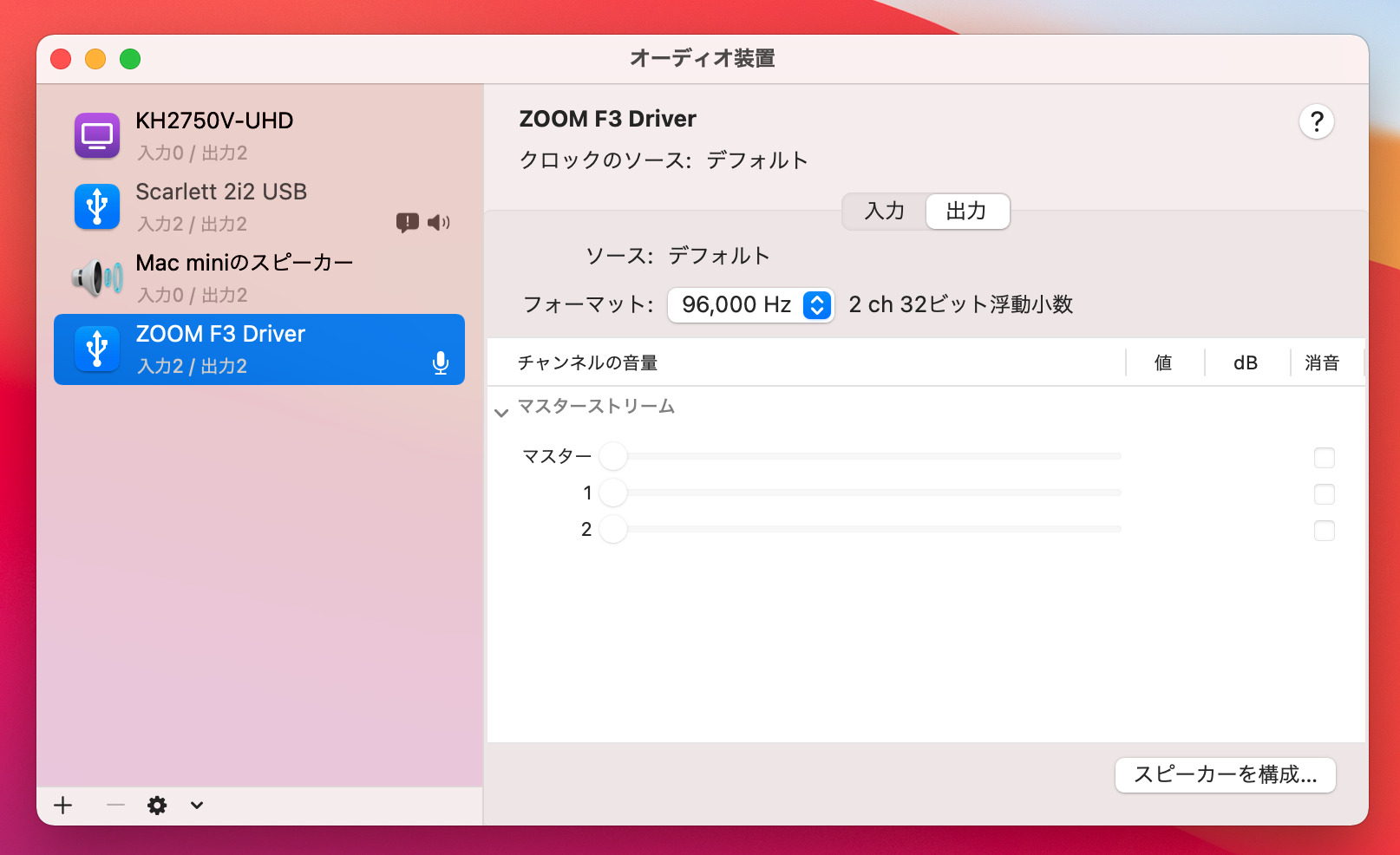The width and height of the screenshot is (1400, 855).
Task: Minimize the window with yellow button
Action: [95, 59]
